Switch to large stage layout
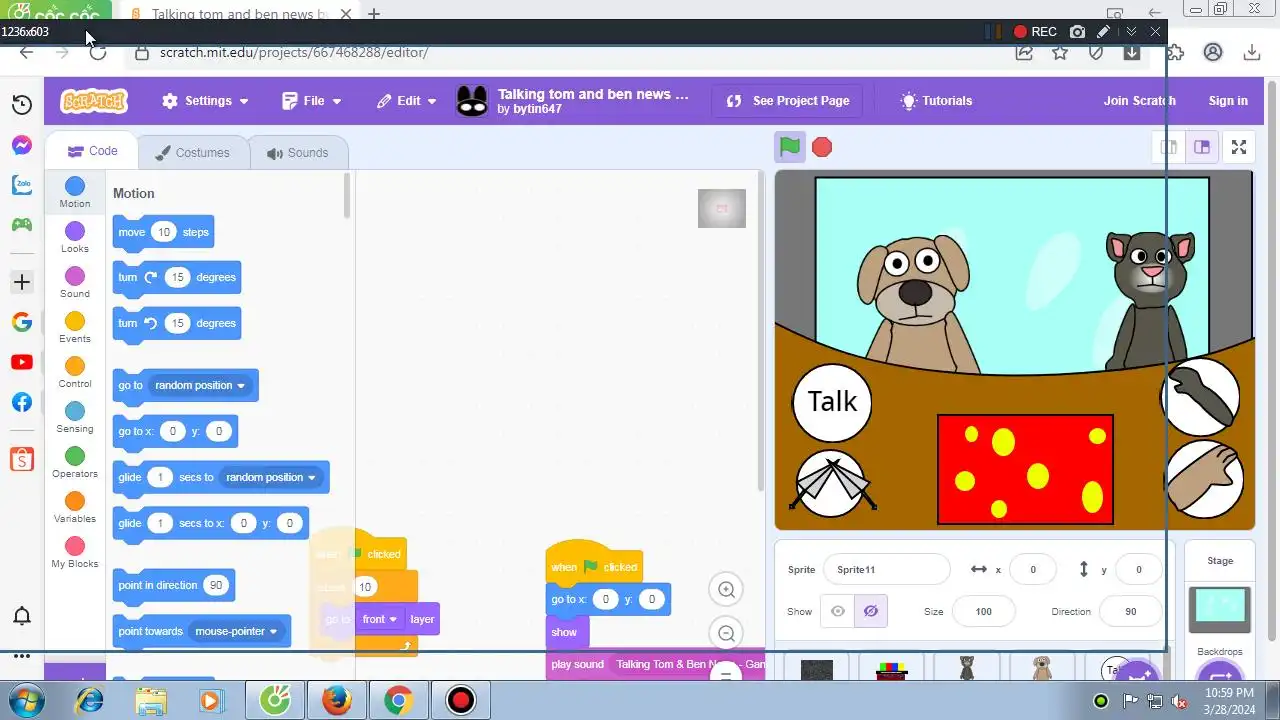Image resolution: width=1280 pixels, height=720 pixels. click(x=1202, y=147)
